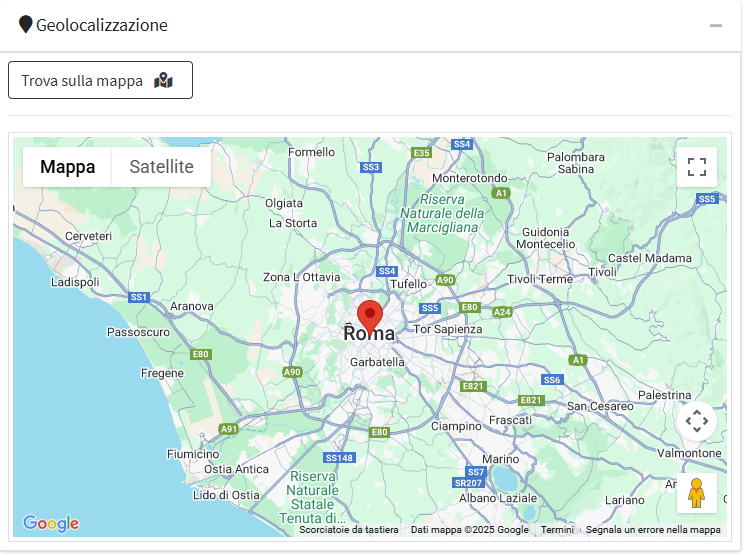Screen dimensions: 749x556
Task: Click the Ladispoli label on map
Action: [x=75, y=282]
